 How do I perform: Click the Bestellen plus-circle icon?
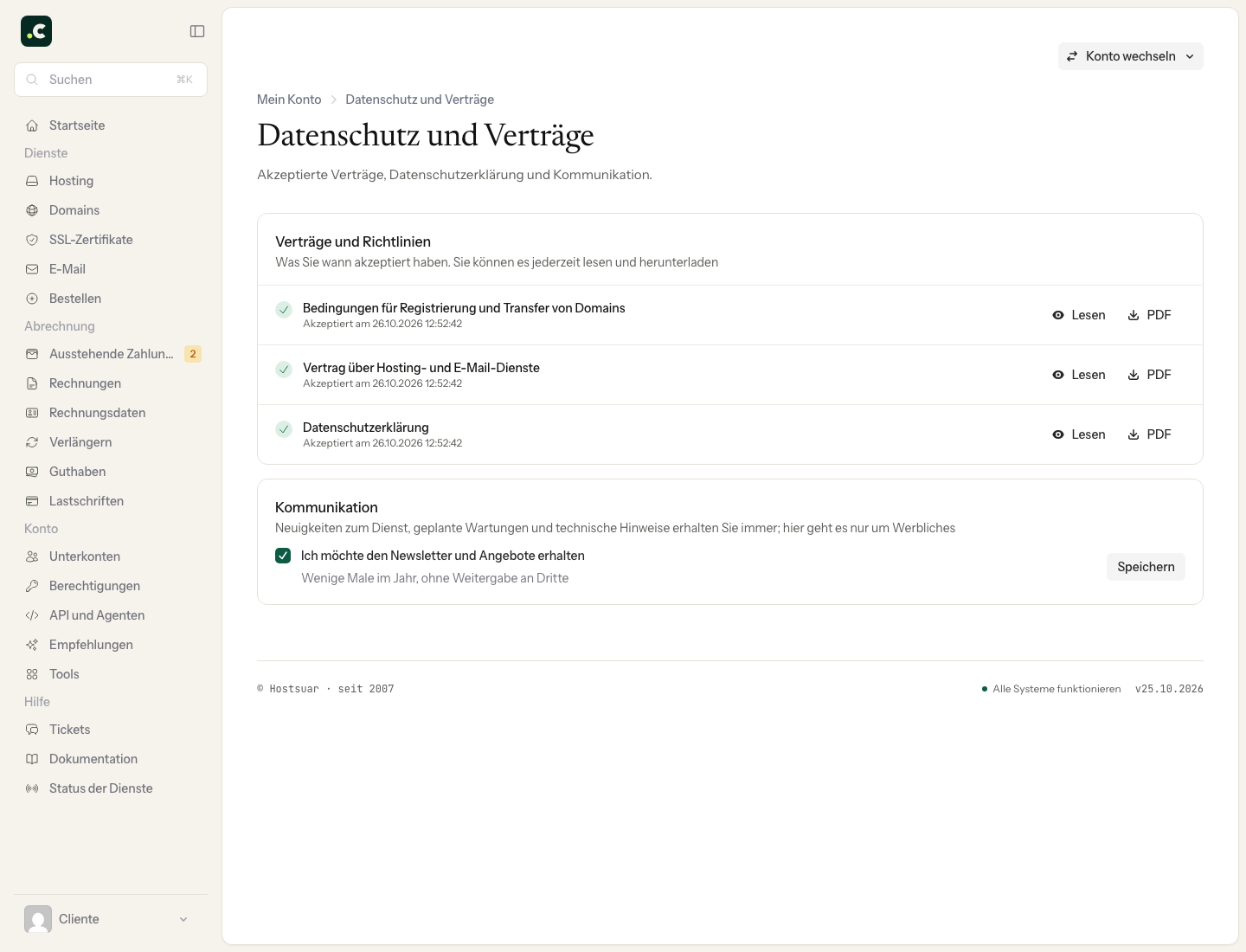(x=32, y=299)
